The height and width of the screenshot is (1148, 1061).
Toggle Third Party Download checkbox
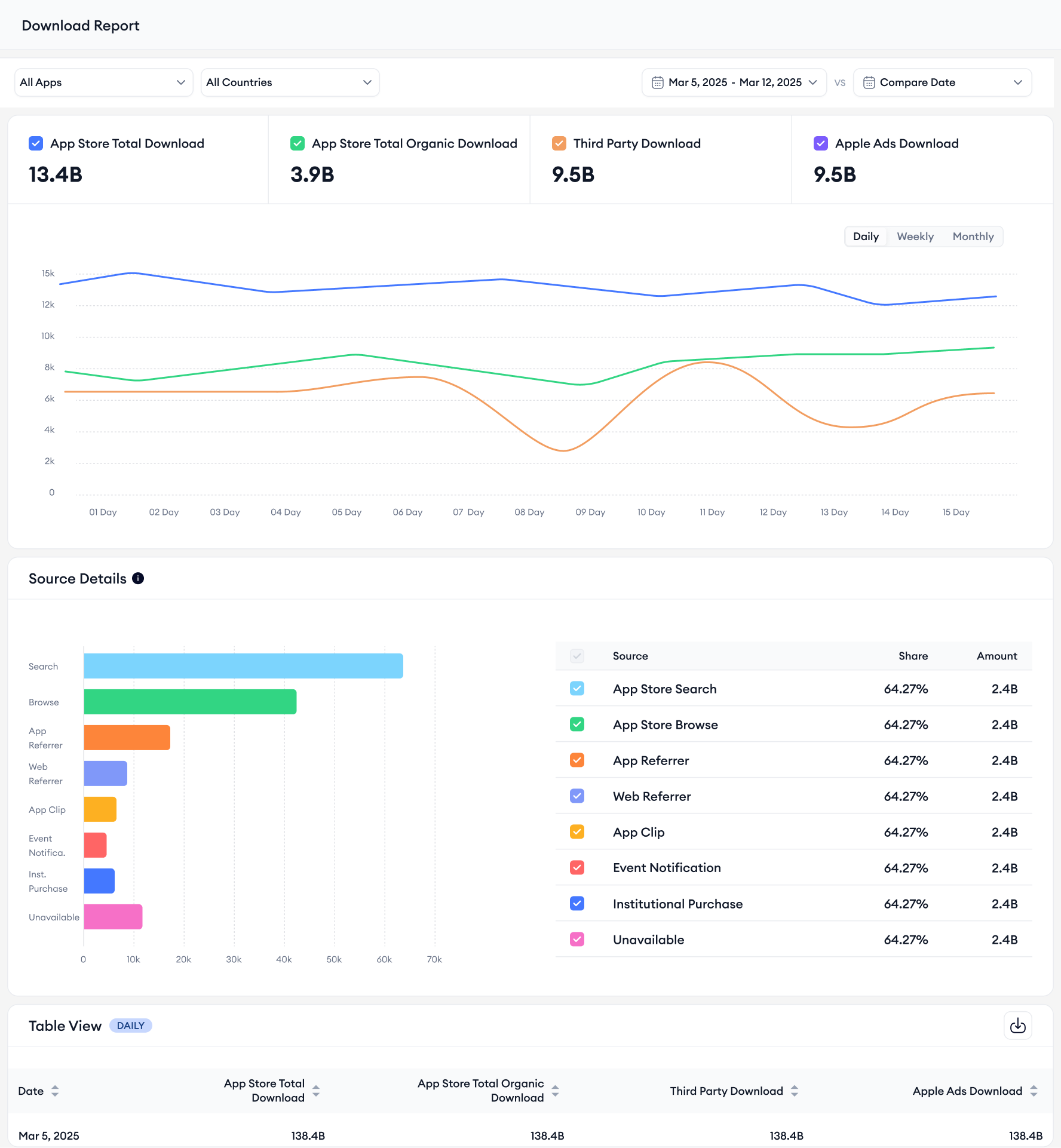[x=559, y=143]
